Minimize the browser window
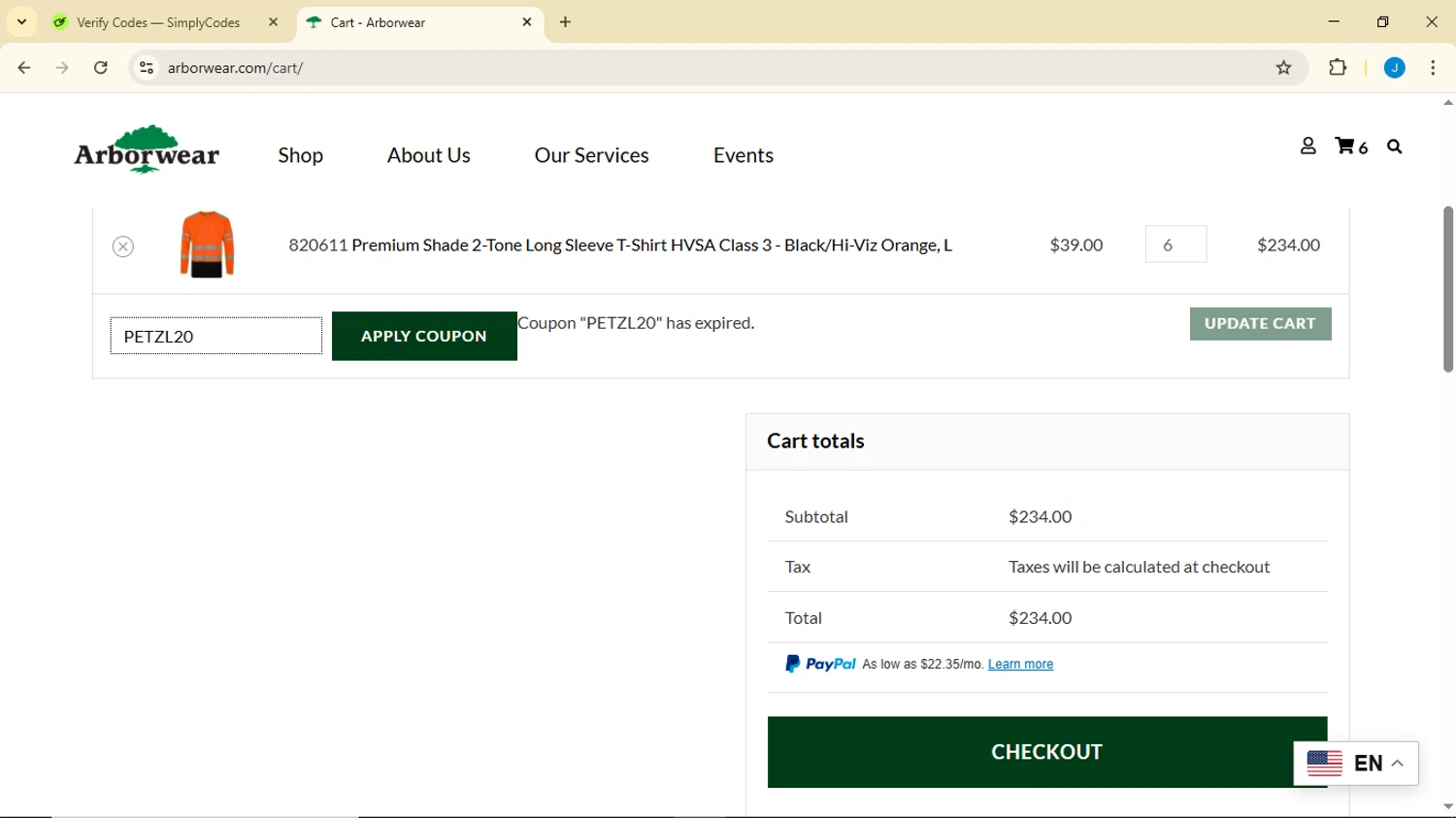The width and height of the screenshot is (1456, 818). (1334, 21)
